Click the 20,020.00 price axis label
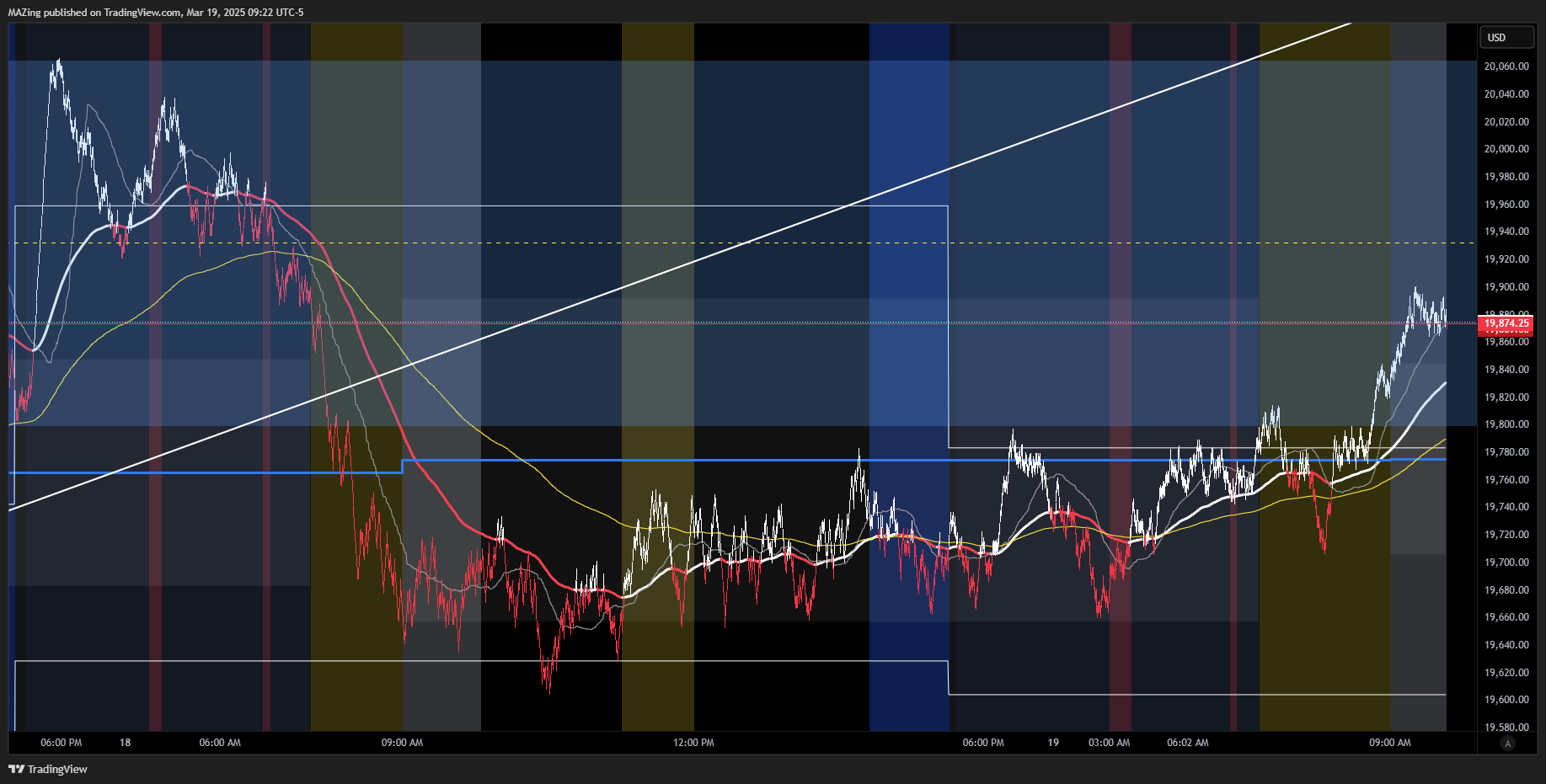Screen dimensions: 1546x784 1506,122
